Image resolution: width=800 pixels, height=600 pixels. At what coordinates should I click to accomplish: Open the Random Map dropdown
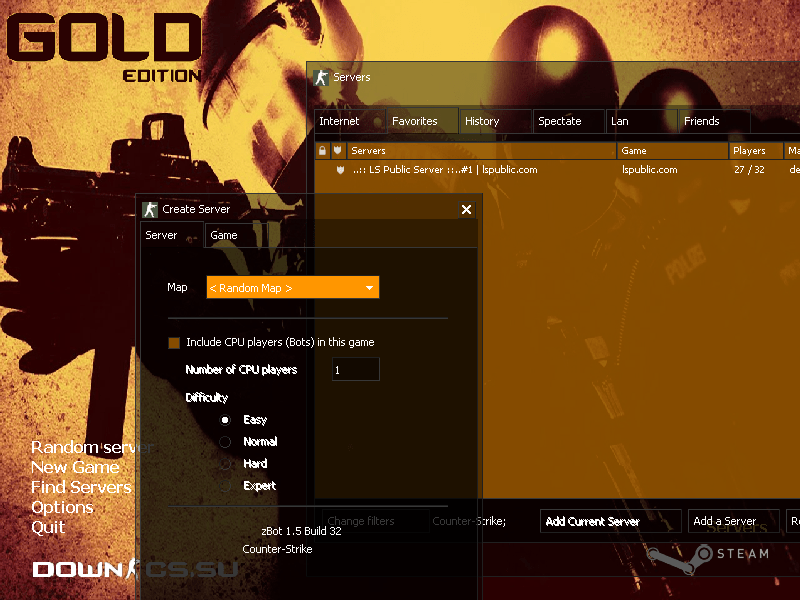[293, 288]
